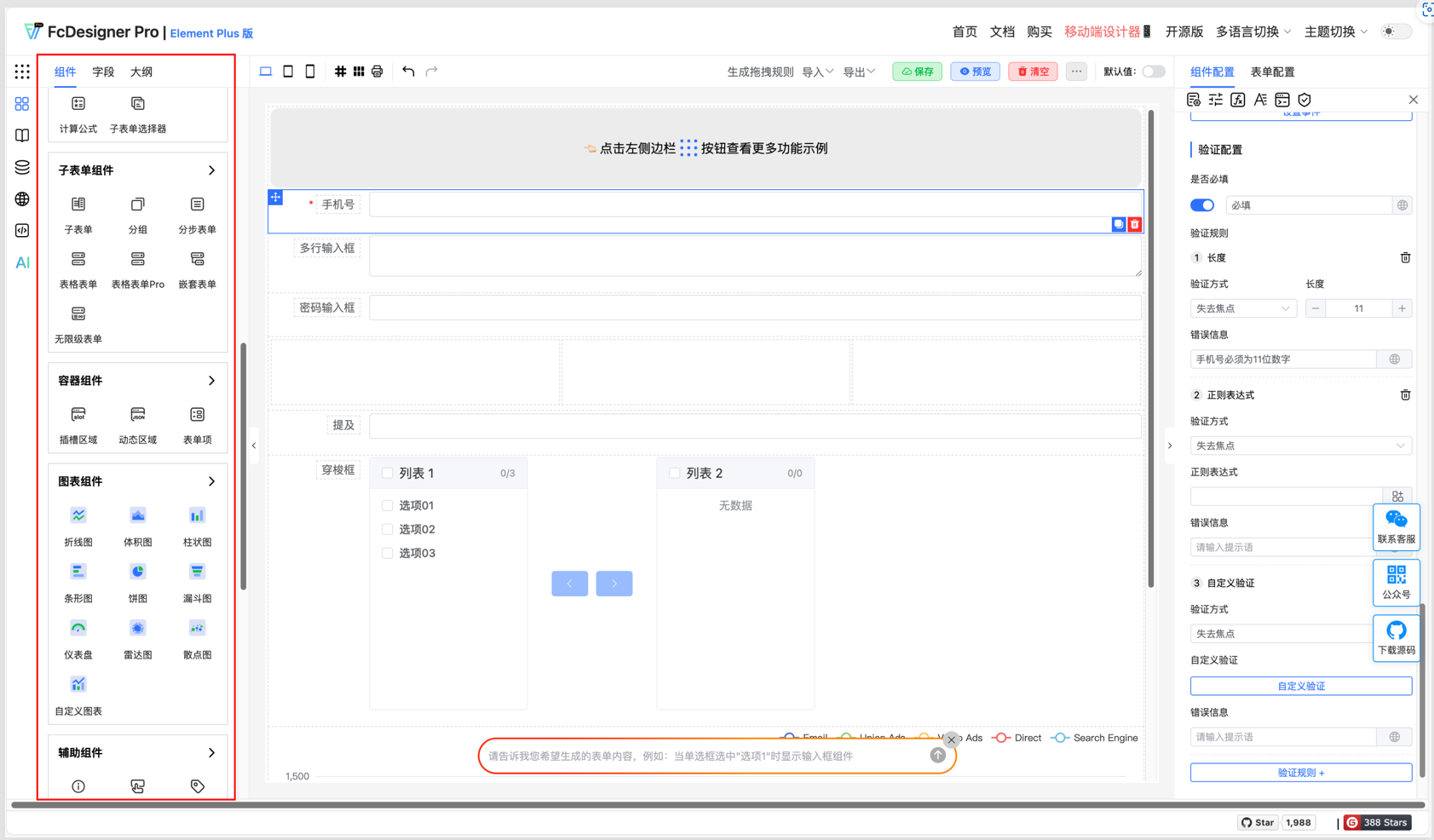Collapse the 图表组件 section
Viewport: 1434px width, 840px height.
(211, 481)
